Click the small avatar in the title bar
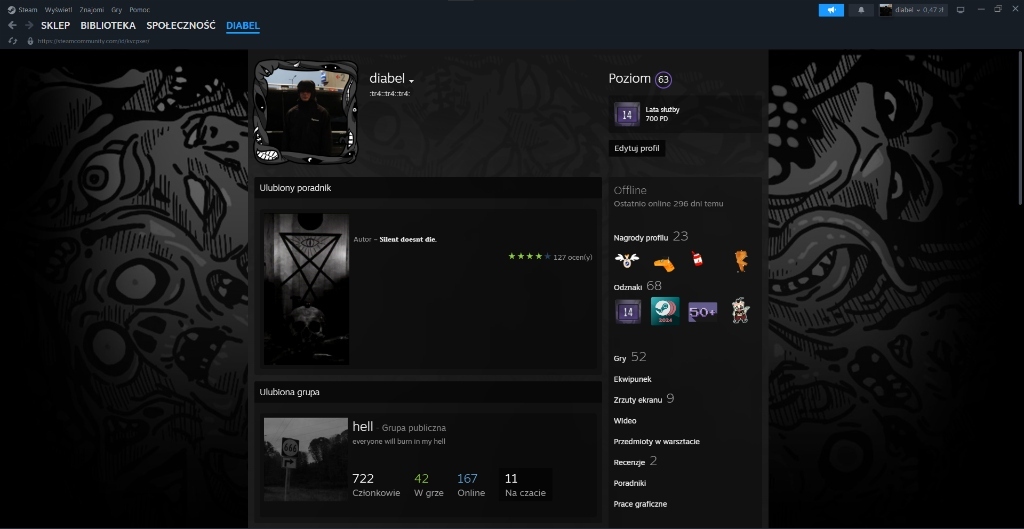The width and height of the screenshot is (1024, 529). pyautogui.click(x=886, y=10)
